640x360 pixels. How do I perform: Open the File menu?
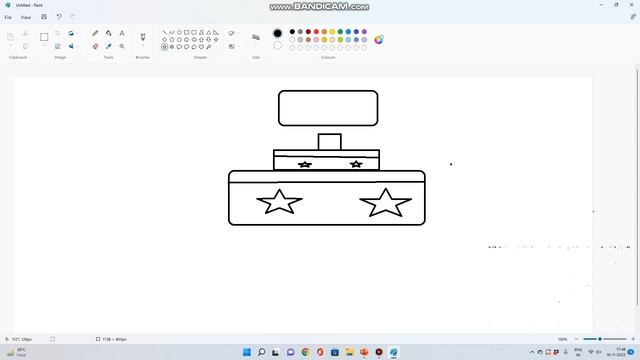[8, 17]
